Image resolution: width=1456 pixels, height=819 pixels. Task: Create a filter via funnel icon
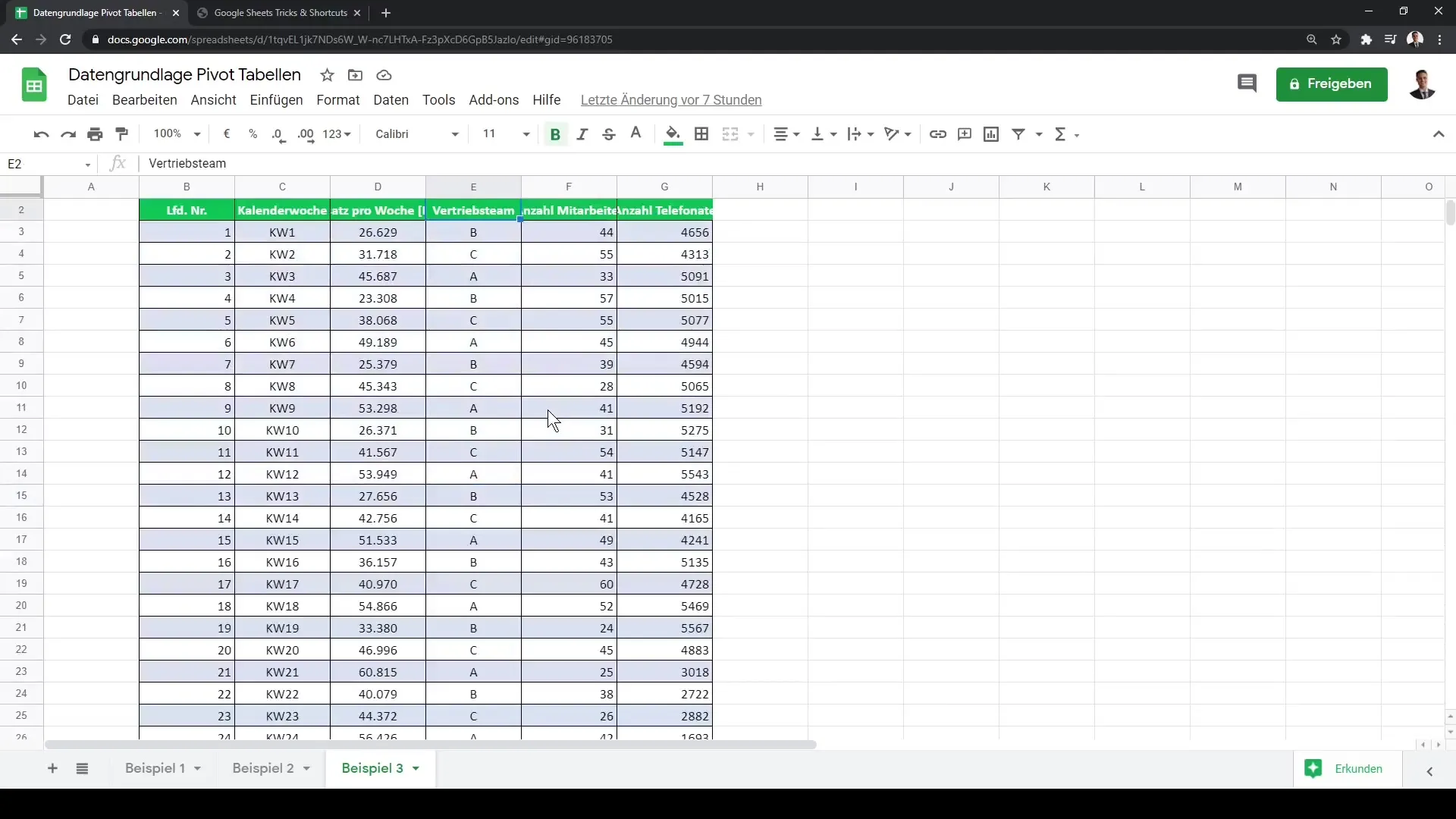(1018, 134)
